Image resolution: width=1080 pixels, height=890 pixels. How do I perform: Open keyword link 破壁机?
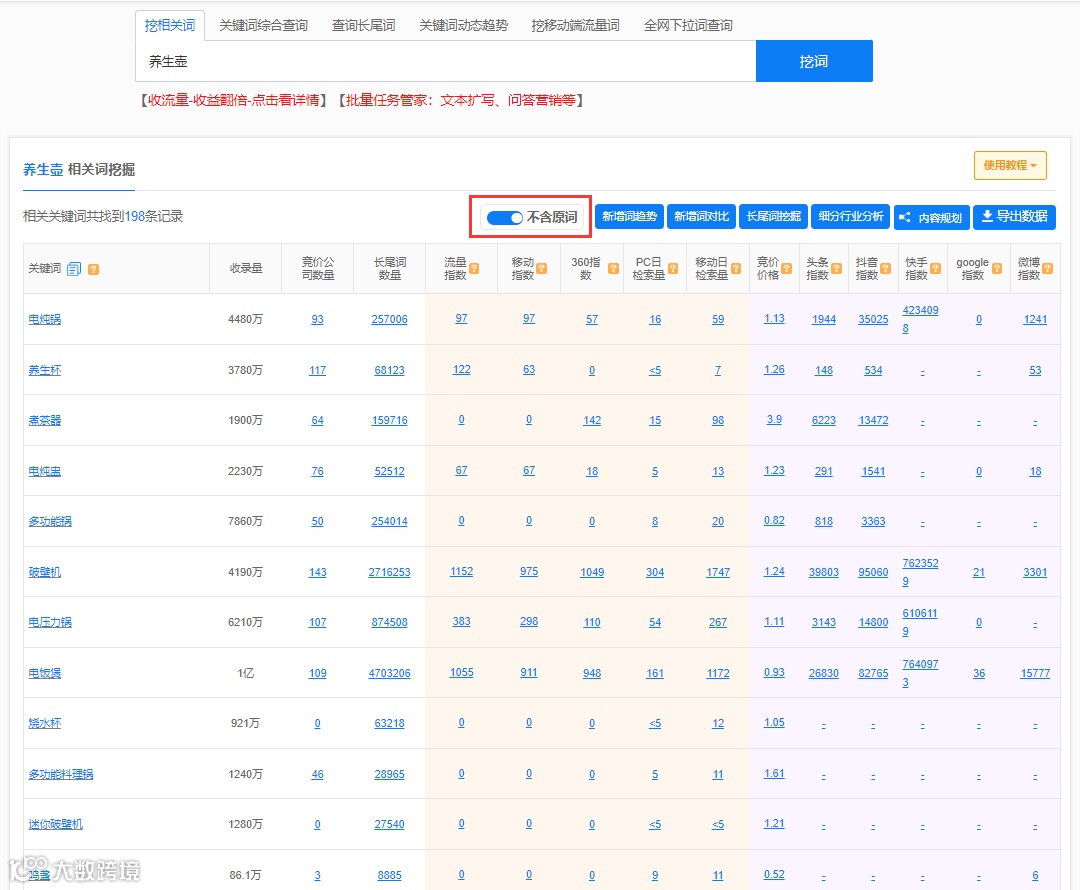click(45, 572)
